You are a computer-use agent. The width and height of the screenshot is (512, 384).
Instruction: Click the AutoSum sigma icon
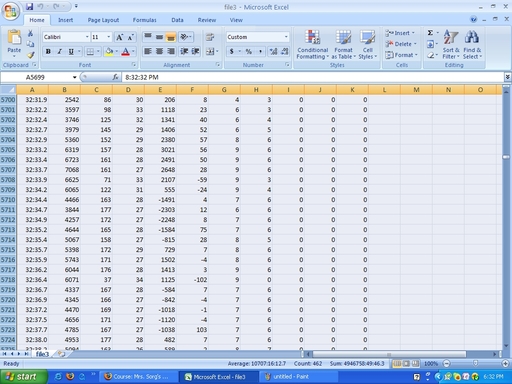tap(430, 33)
